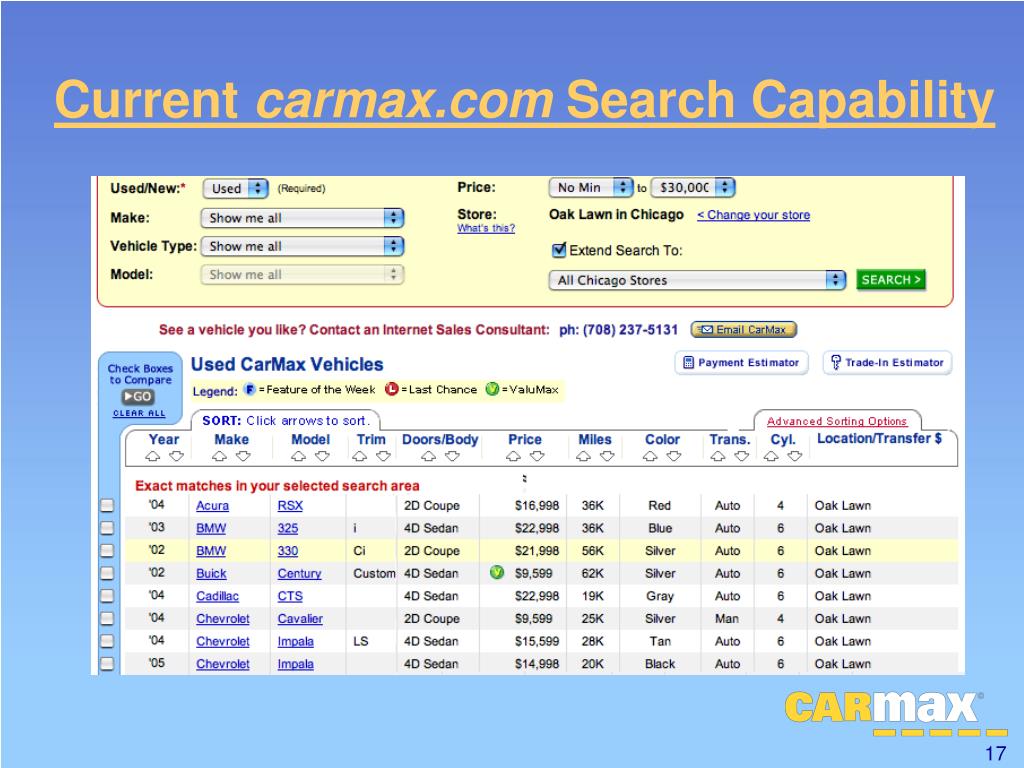This screenshot has height=768, width=1024.
Task: Click the Feature of the Week legend icon
Action: 249,389
